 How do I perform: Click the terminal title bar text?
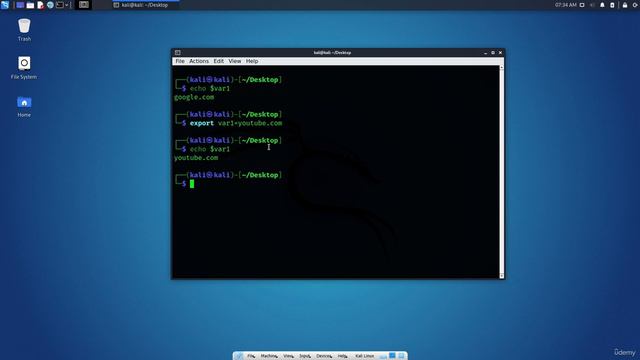(x=332, y=53)
